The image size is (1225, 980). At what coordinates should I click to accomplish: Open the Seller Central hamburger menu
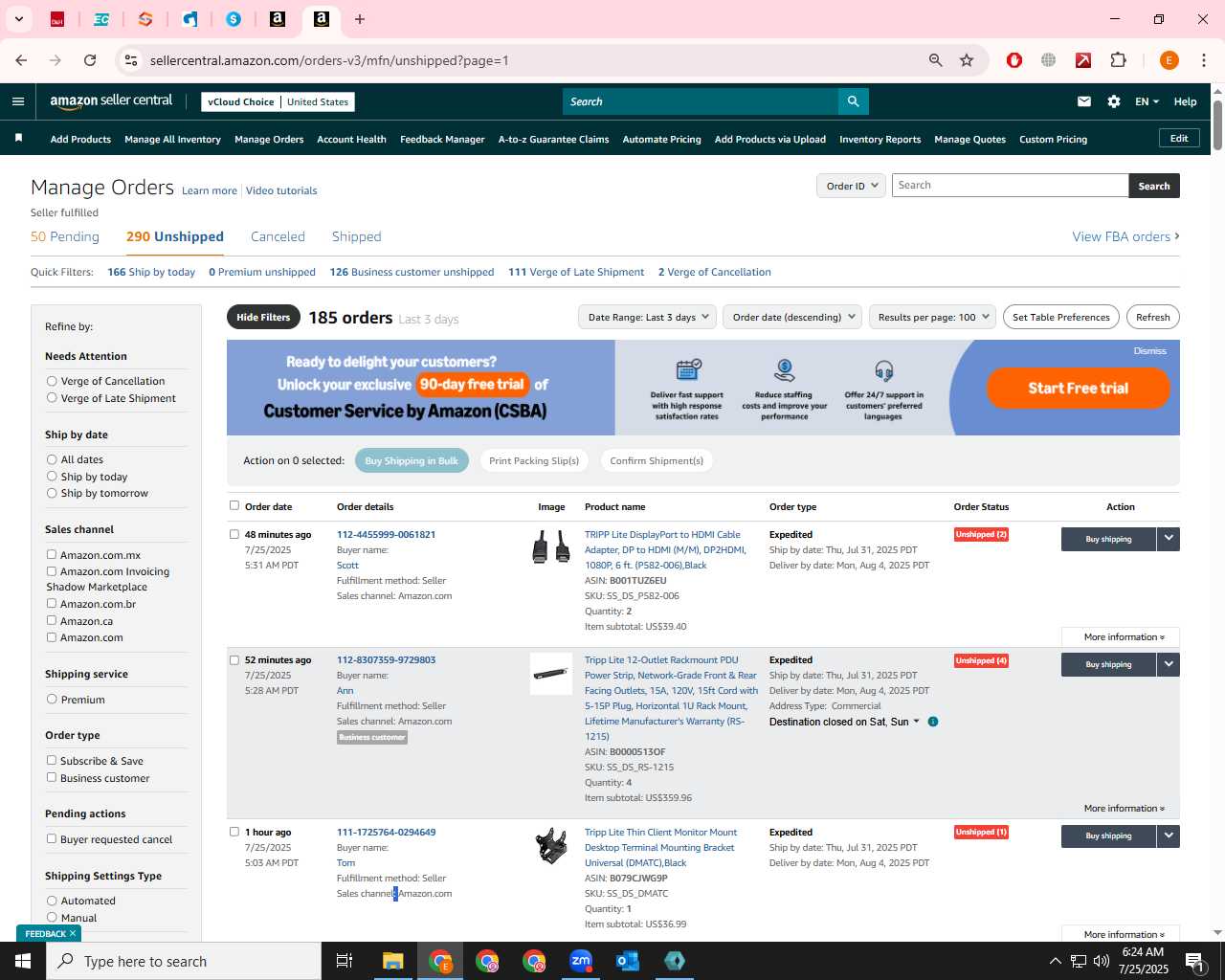18,101
